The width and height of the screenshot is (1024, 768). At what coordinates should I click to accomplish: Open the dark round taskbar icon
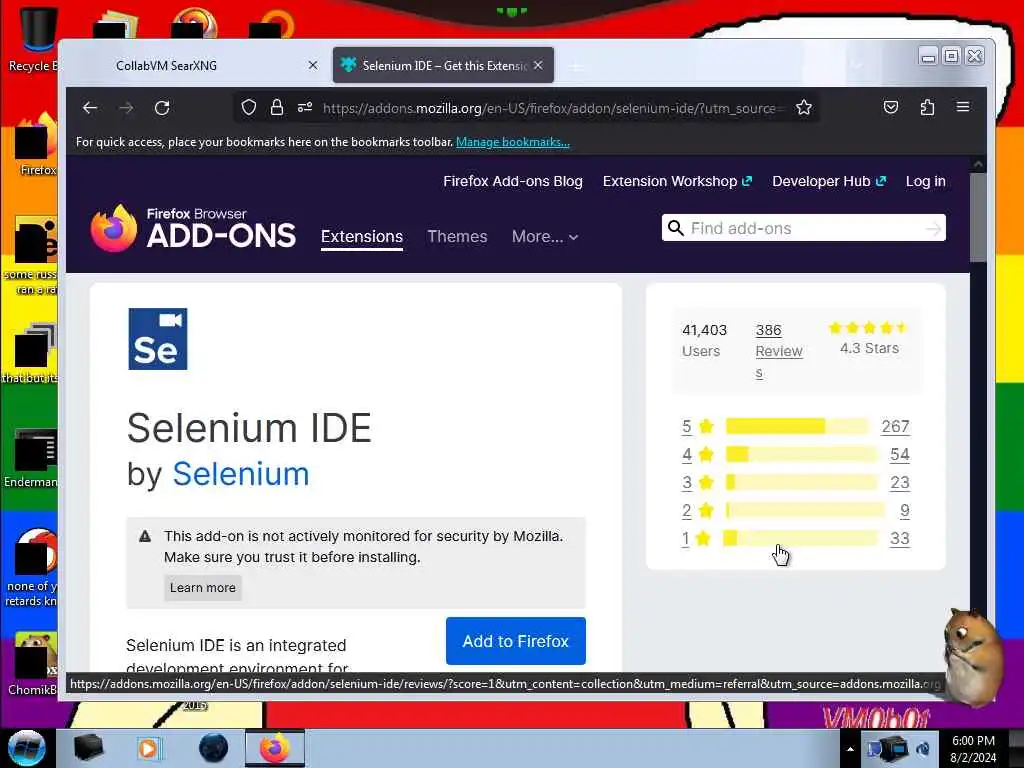click(x=213, y=748)
